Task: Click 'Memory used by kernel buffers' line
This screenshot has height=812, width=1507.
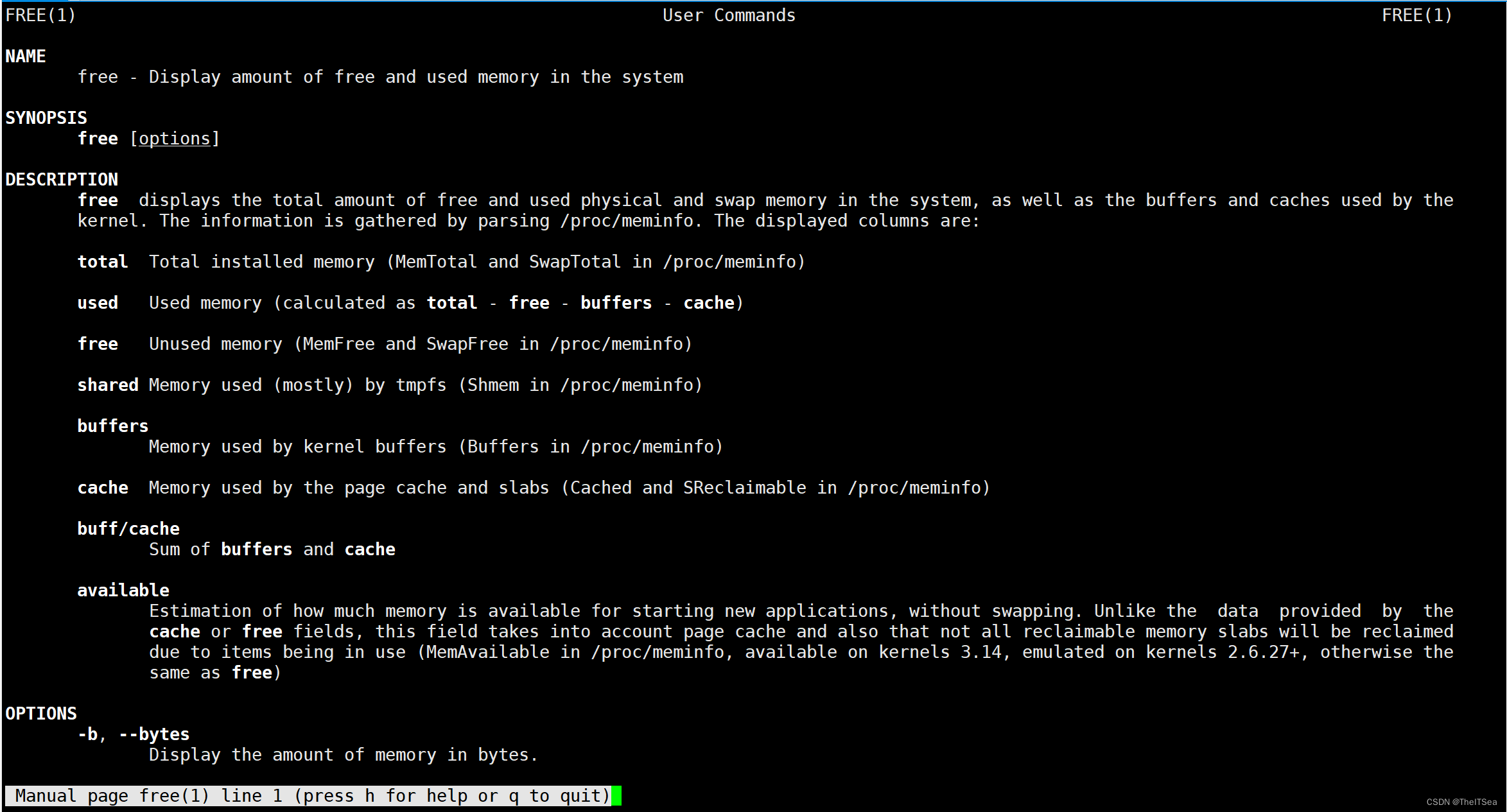Action: 436,447
